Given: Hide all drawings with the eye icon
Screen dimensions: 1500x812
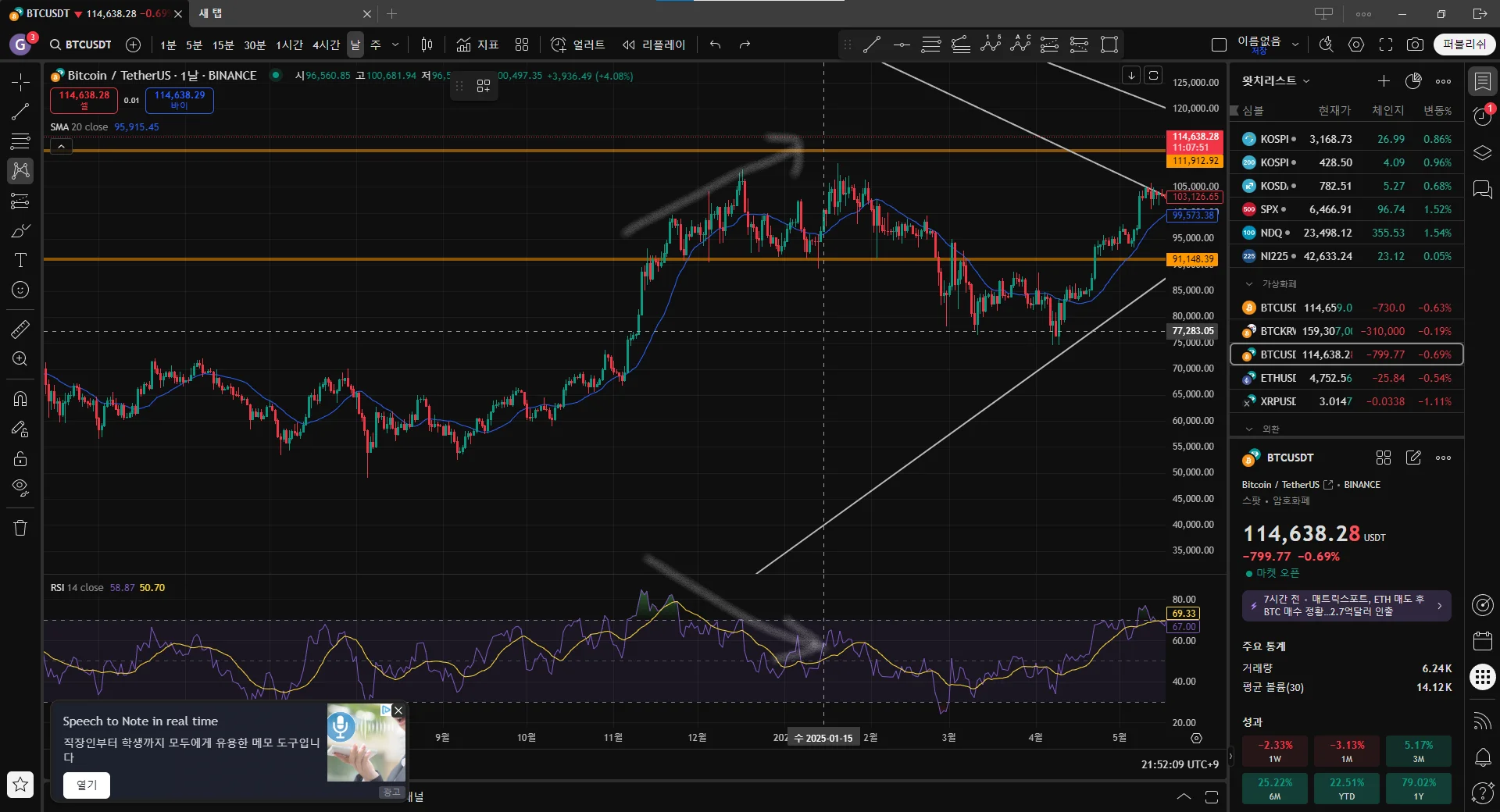Looking at the screenshot, I should click(x=20, y=488).
